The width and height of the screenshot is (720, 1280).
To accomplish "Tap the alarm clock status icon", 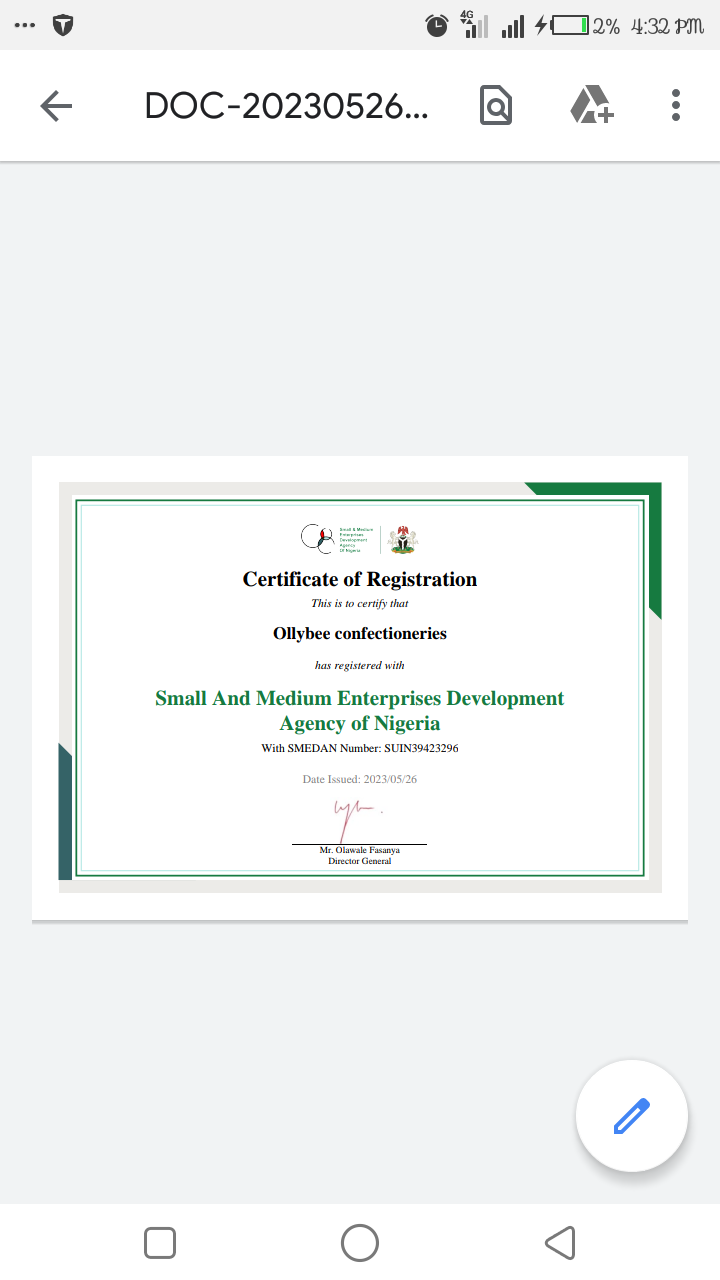I will click(437, 26).
